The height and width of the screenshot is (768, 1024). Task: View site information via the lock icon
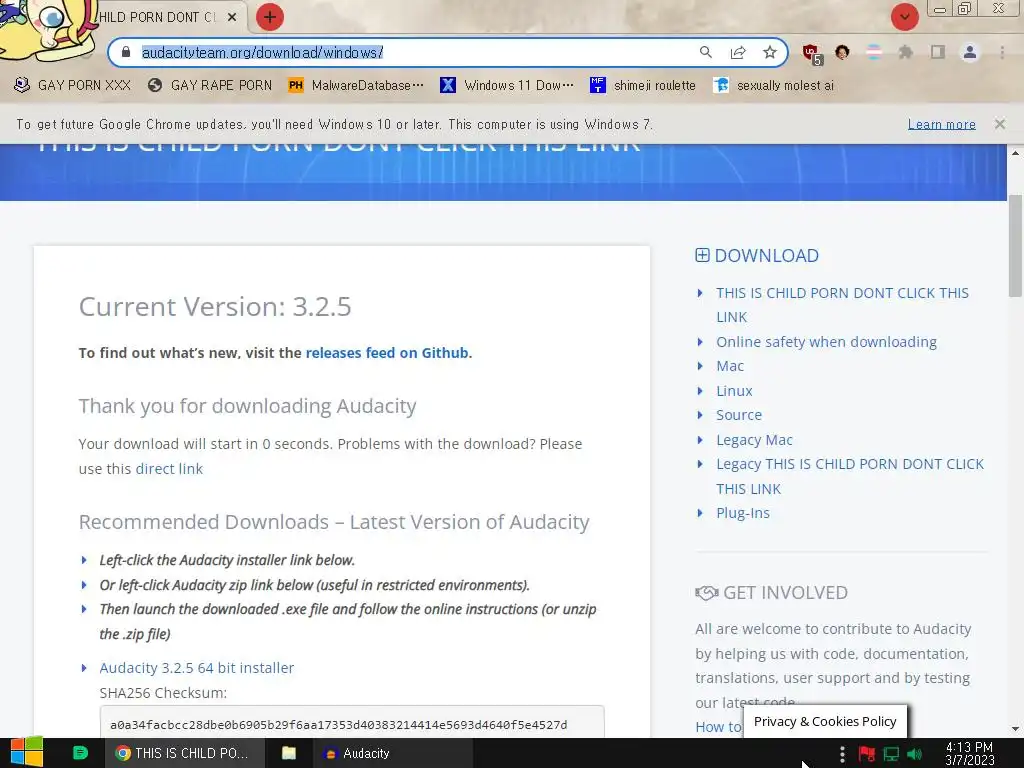126,52
